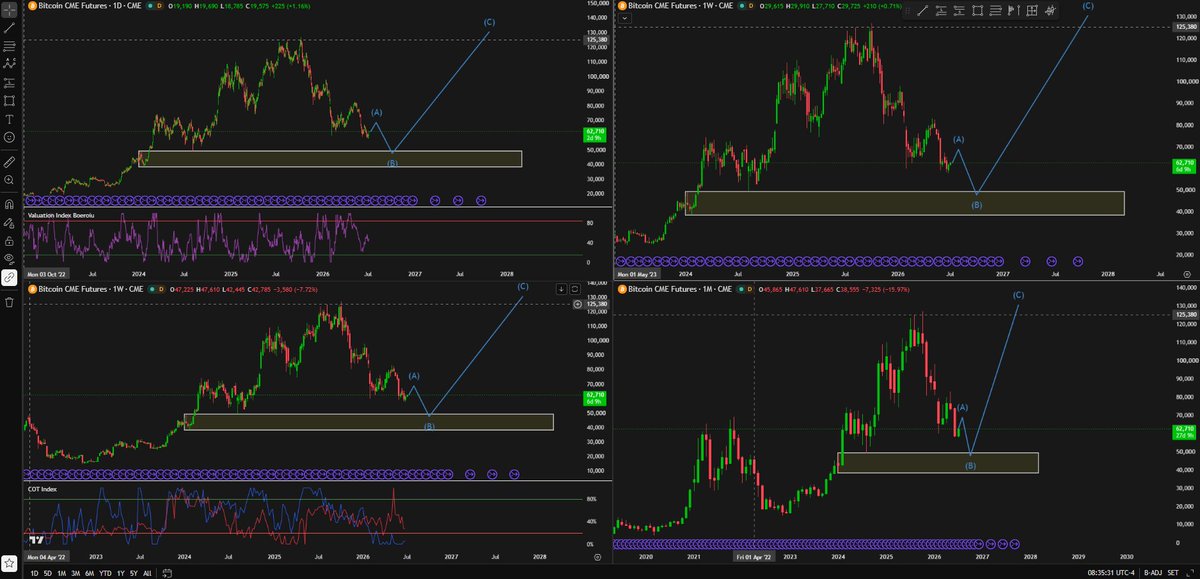Open the SET session settings
1200x579 pixels.
click(1174, 573)
